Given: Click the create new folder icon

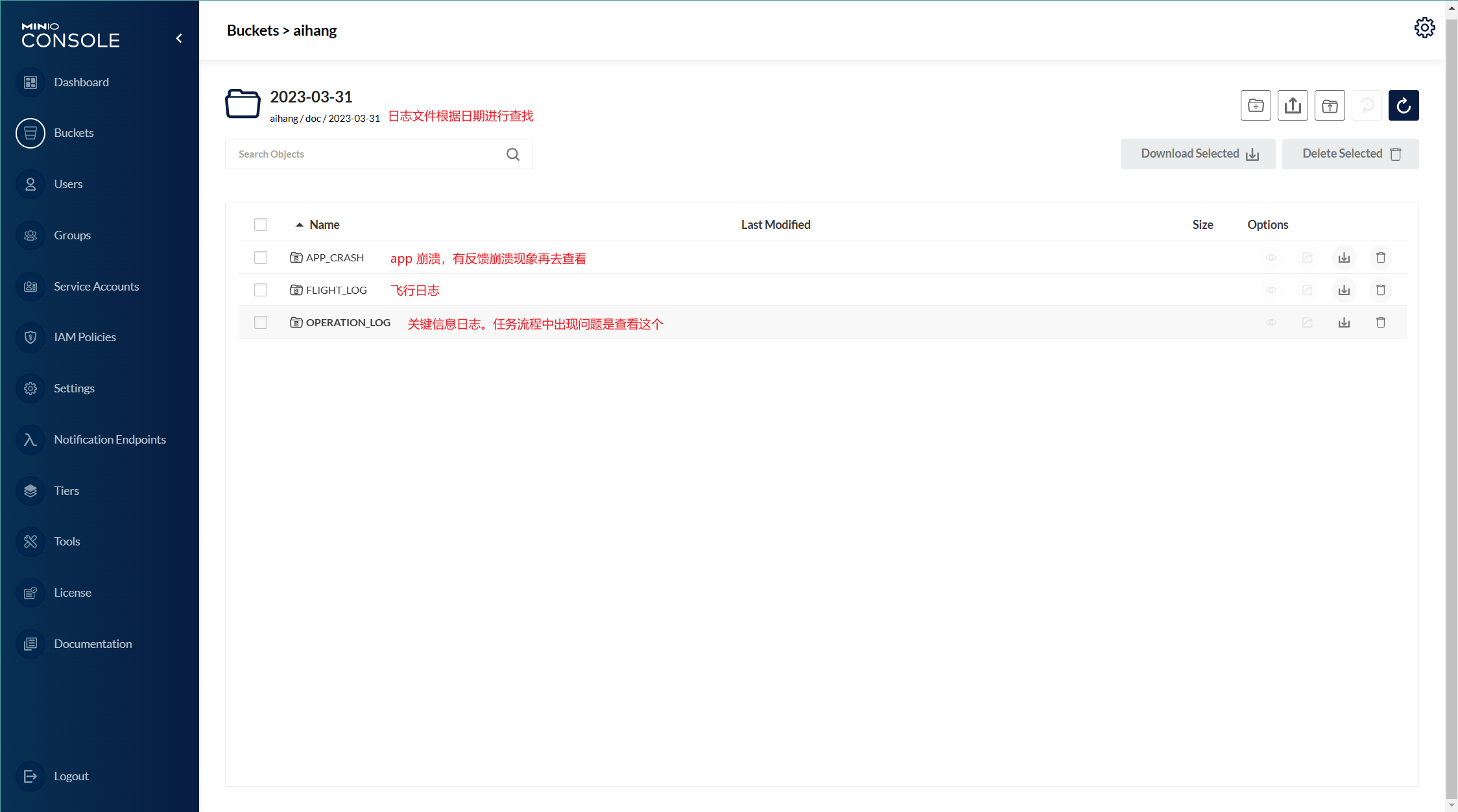Looking at the screenshot, I should point(1256,106).
